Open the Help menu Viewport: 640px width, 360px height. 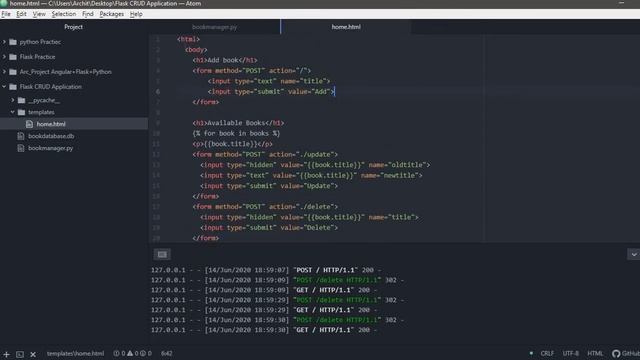[x=136, y=14]
